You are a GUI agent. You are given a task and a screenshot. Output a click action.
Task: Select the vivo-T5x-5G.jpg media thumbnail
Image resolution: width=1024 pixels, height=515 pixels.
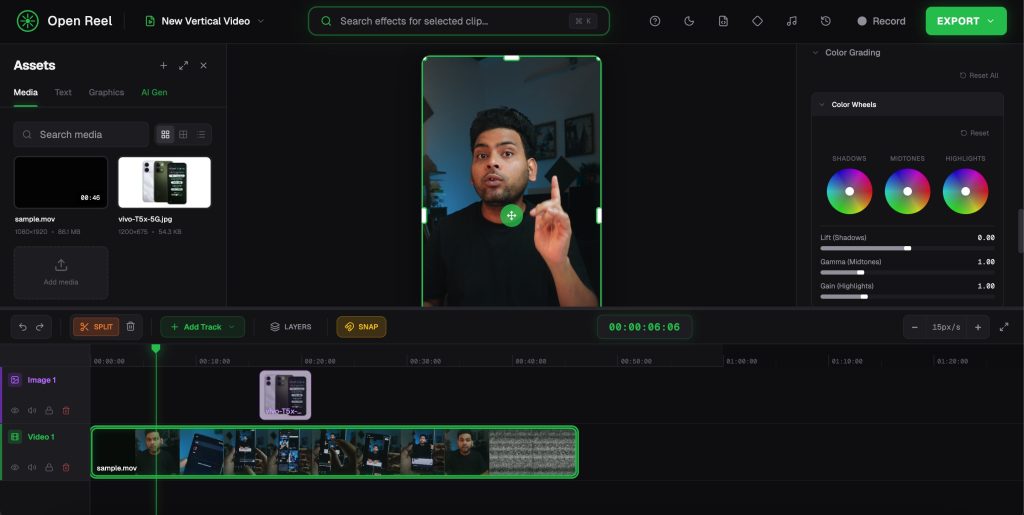[x=165, y=182]
